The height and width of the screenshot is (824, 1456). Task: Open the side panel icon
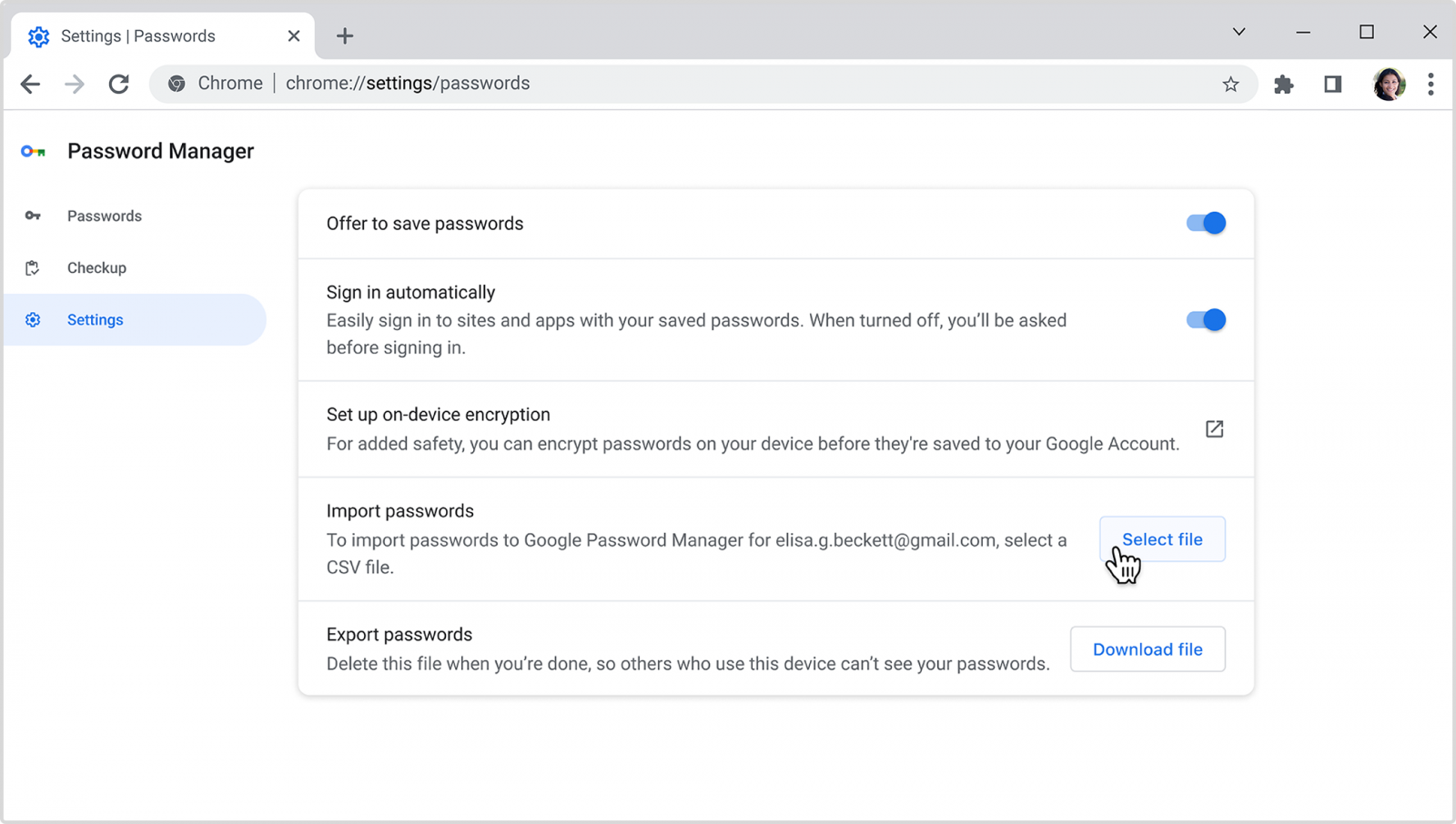(x=1332, y=84)
